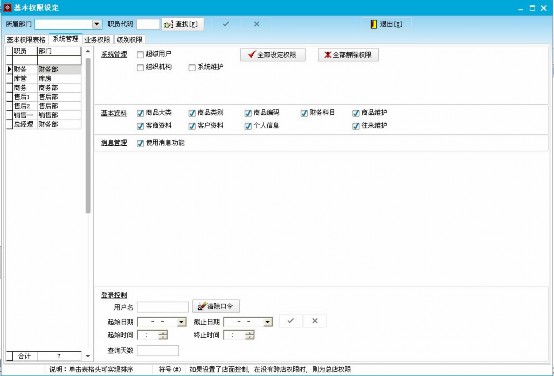
Task: Click the top toolbar checkmark confirm icon
Action: [226, 24]
